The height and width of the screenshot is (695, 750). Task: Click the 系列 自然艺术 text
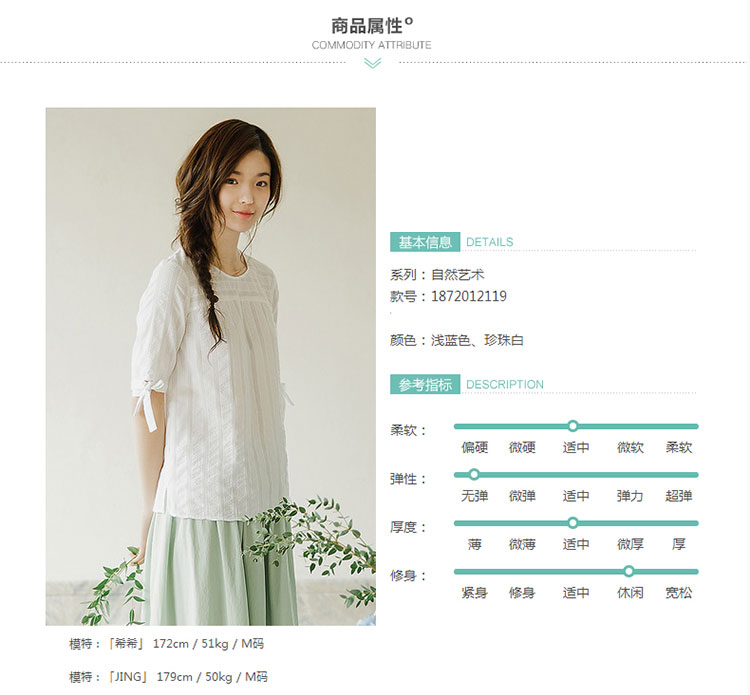coord(437,275)
